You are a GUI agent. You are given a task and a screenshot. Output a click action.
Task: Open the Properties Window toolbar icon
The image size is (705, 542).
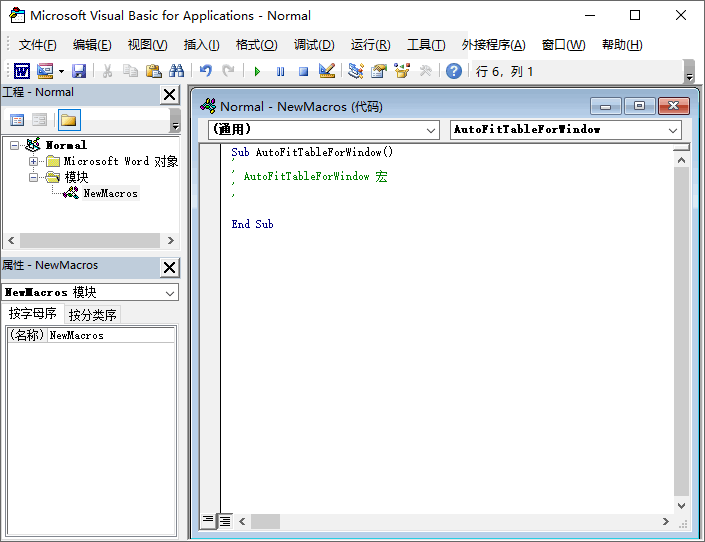click(x=379, y=71)
